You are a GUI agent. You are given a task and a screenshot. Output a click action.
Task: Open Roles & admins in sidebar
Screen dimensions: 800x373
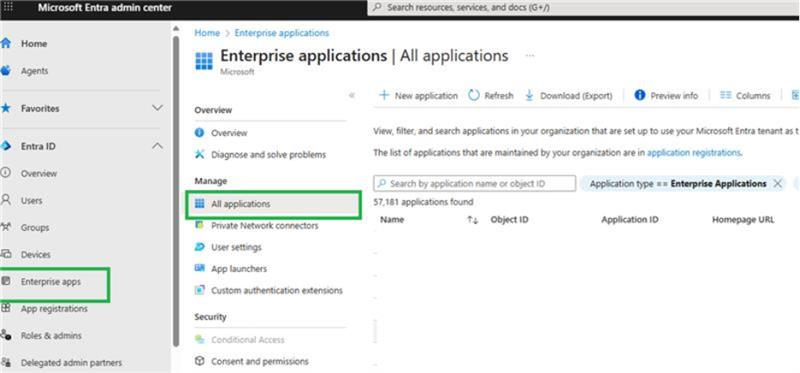point(51,336)
